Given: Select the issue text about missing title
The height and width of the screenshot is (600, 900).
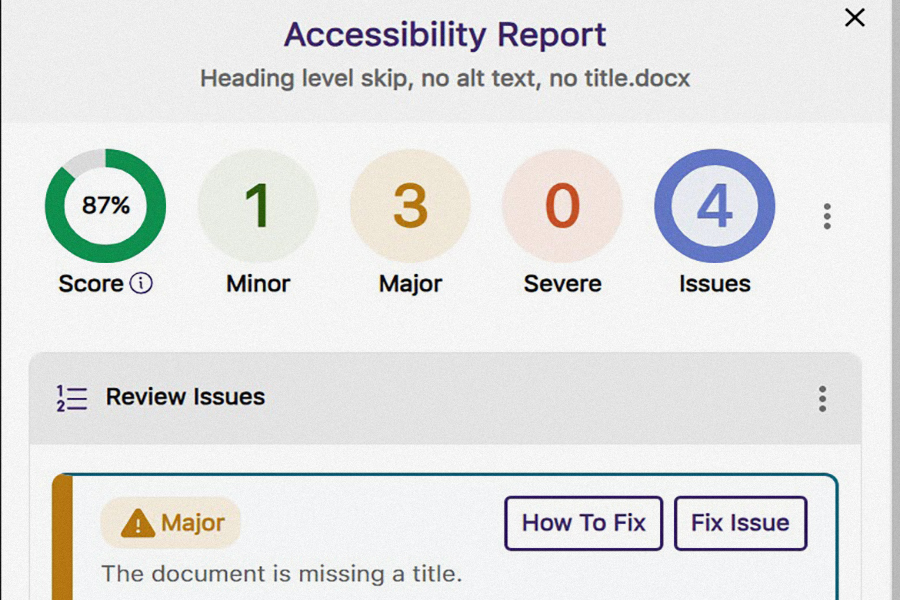Looking at the screenshot, I should click(280, 574).
